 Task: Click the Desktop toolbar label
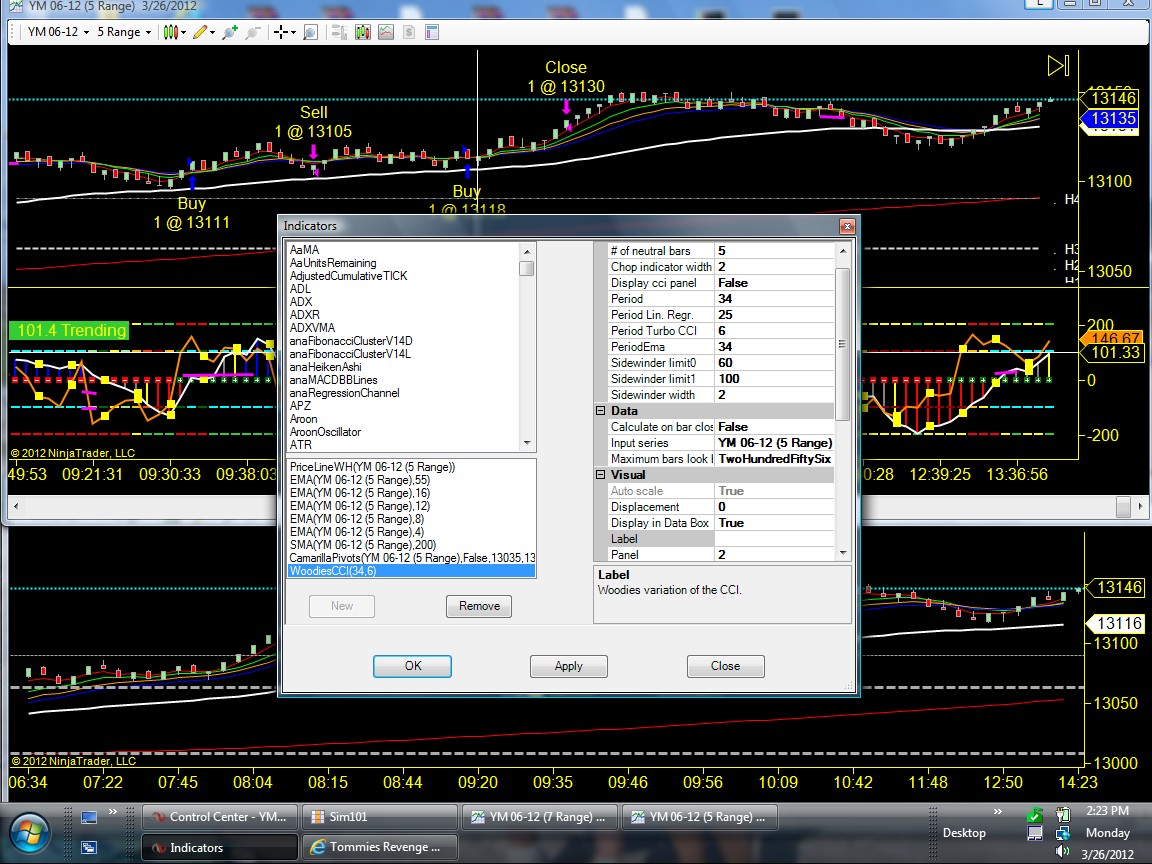coord(964,832)
